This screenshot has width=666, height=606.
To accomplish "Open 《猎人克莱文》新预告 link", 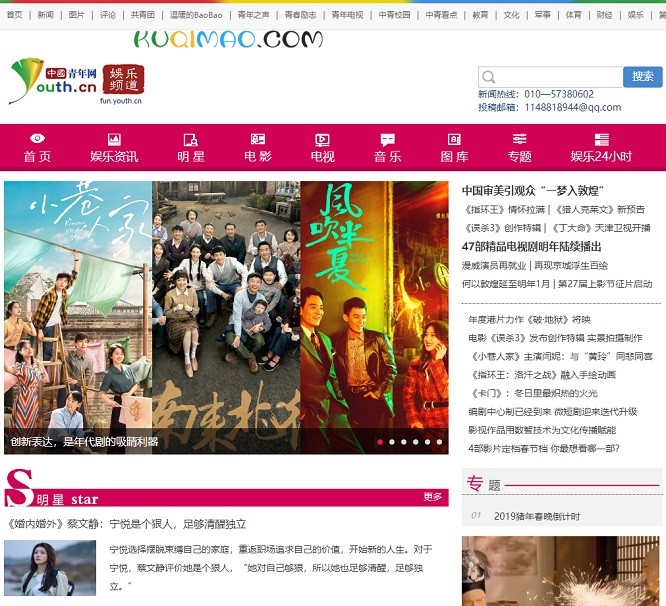I will [x=600, y=209].
